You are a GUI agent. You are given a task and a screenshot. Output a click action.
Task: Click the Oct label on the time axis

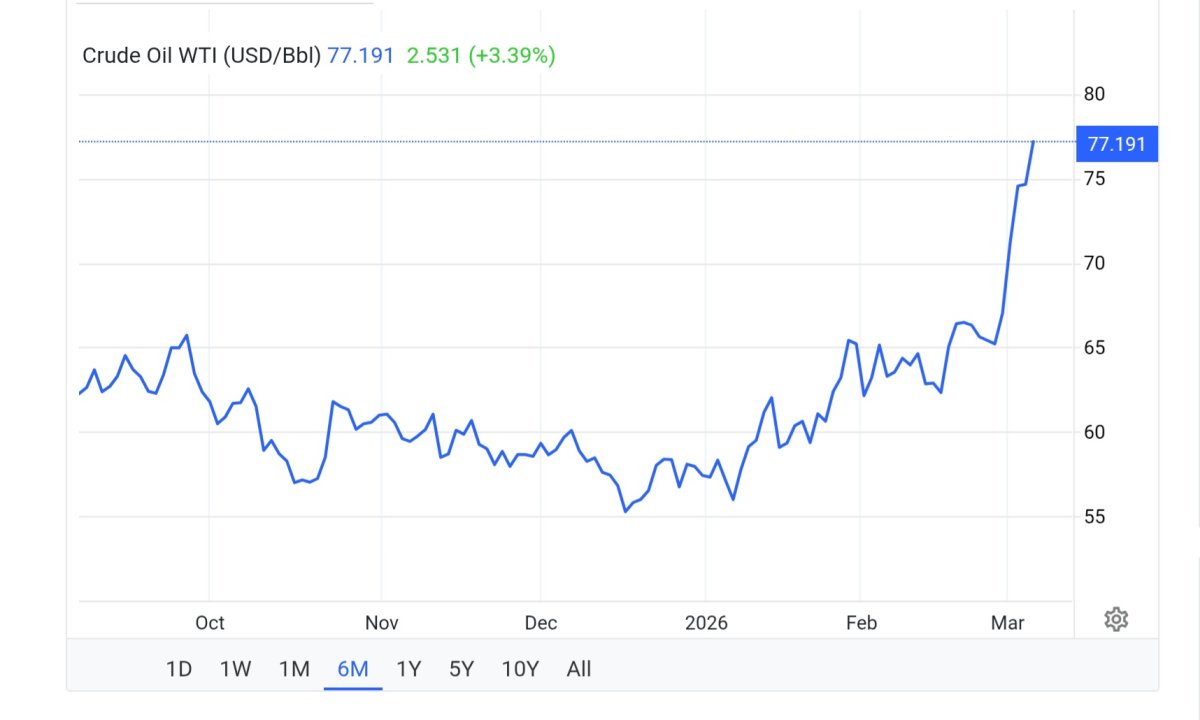pos(210,623)
